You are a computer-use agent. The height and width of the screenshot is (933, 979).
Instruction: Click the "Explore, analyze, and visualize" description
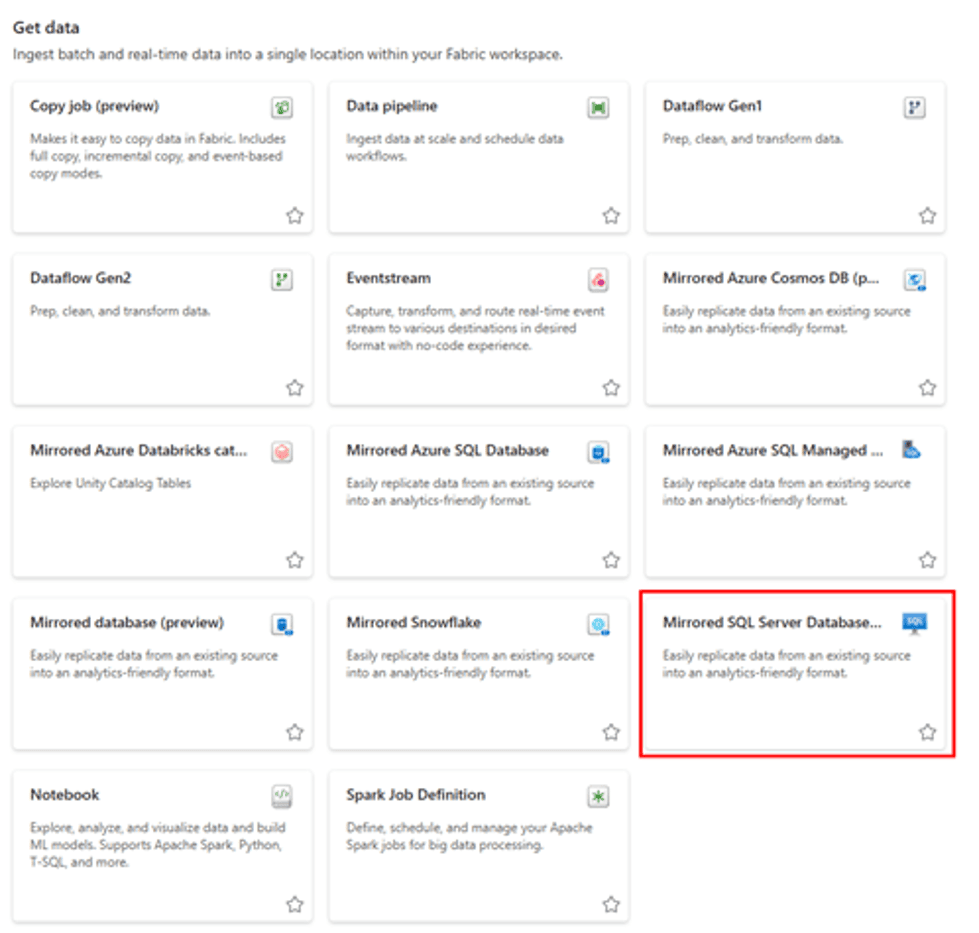(157, 845)
